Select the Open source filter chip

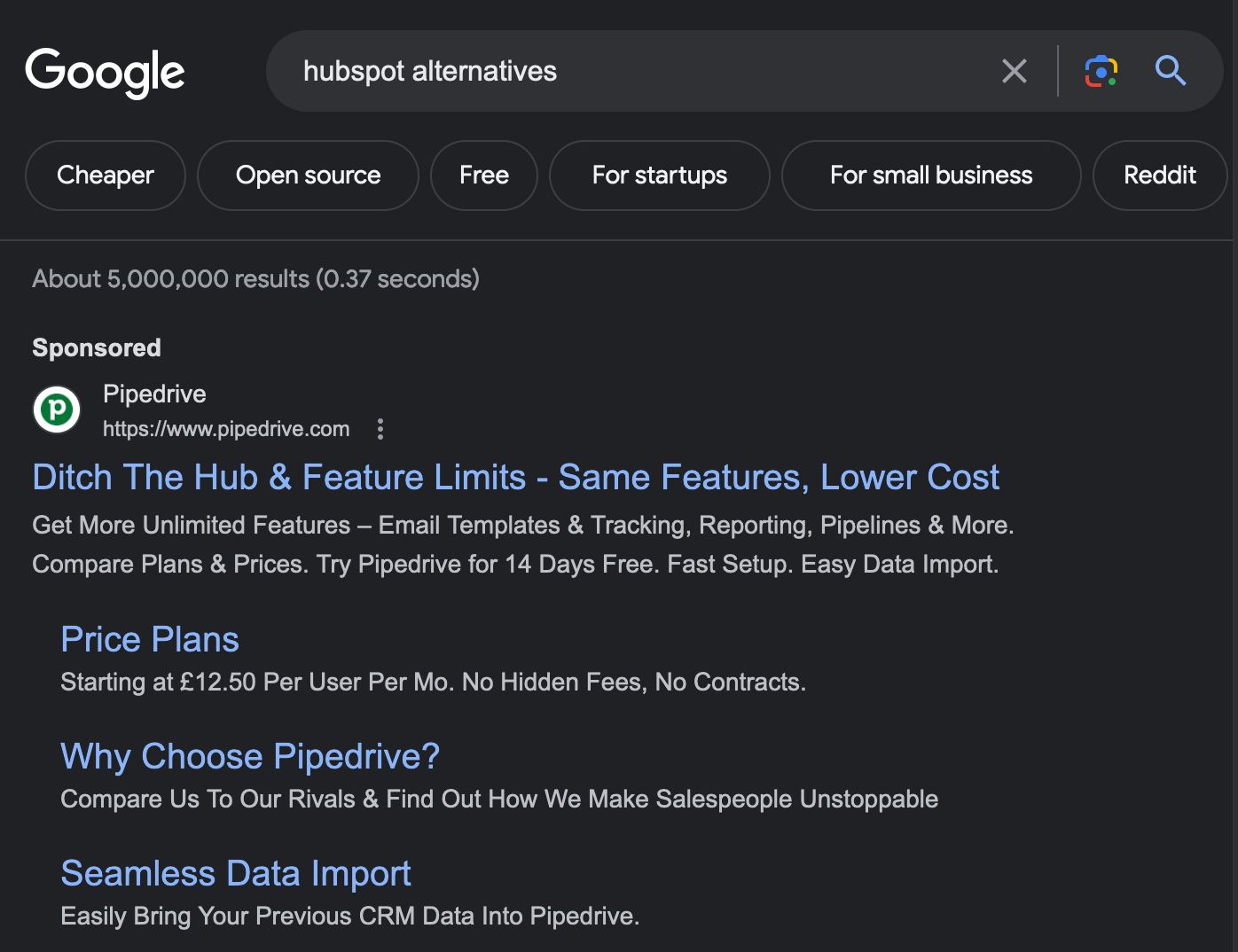click(308, 176)
